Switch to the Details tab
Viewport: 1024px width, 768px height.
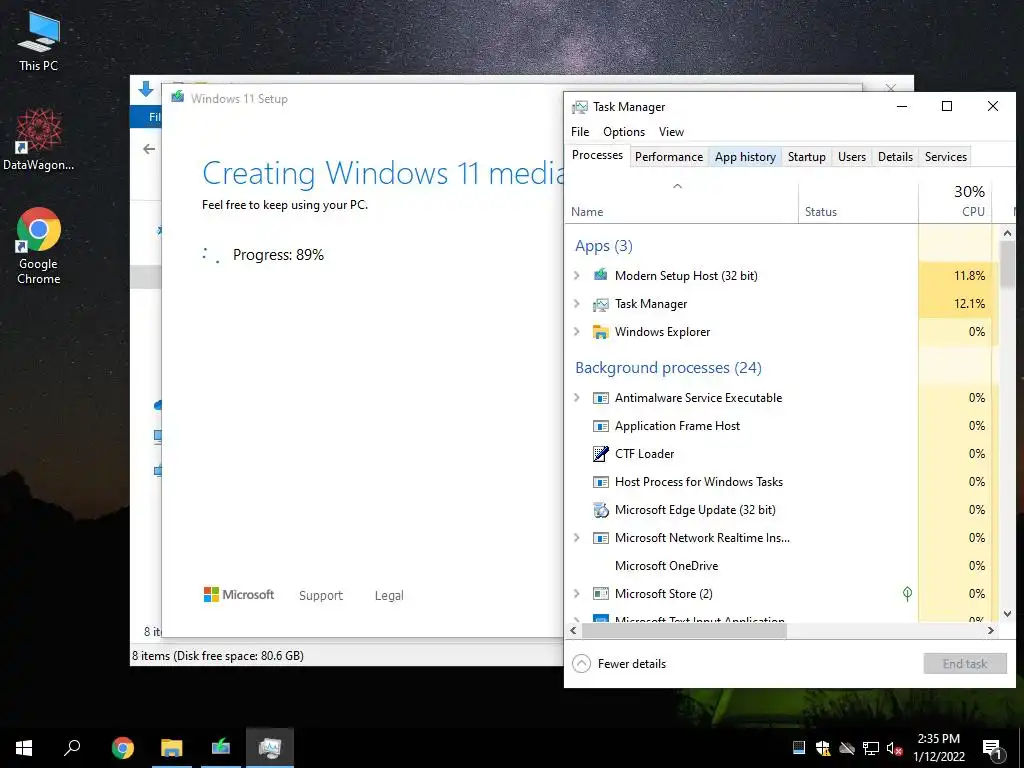895,157
